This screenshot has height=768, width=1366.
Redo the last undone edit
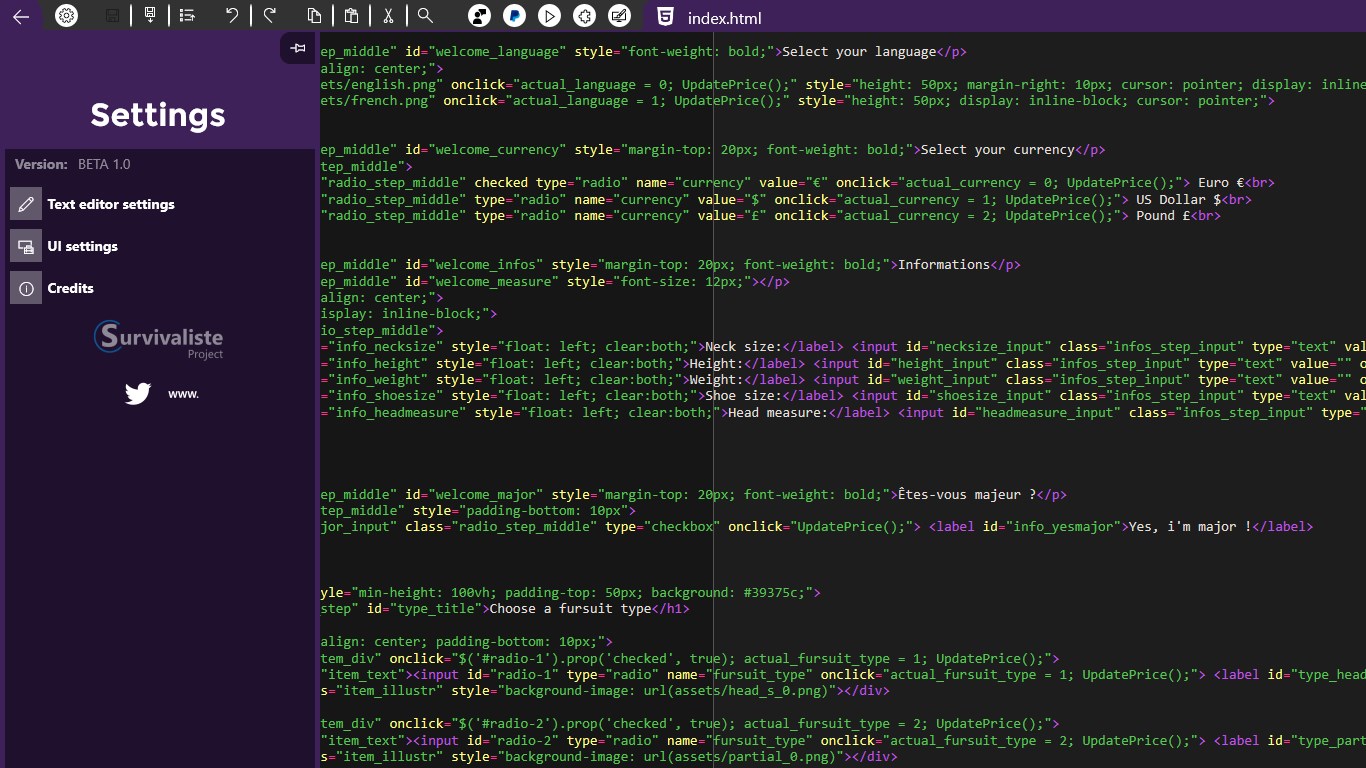click(x=270, y=16)
